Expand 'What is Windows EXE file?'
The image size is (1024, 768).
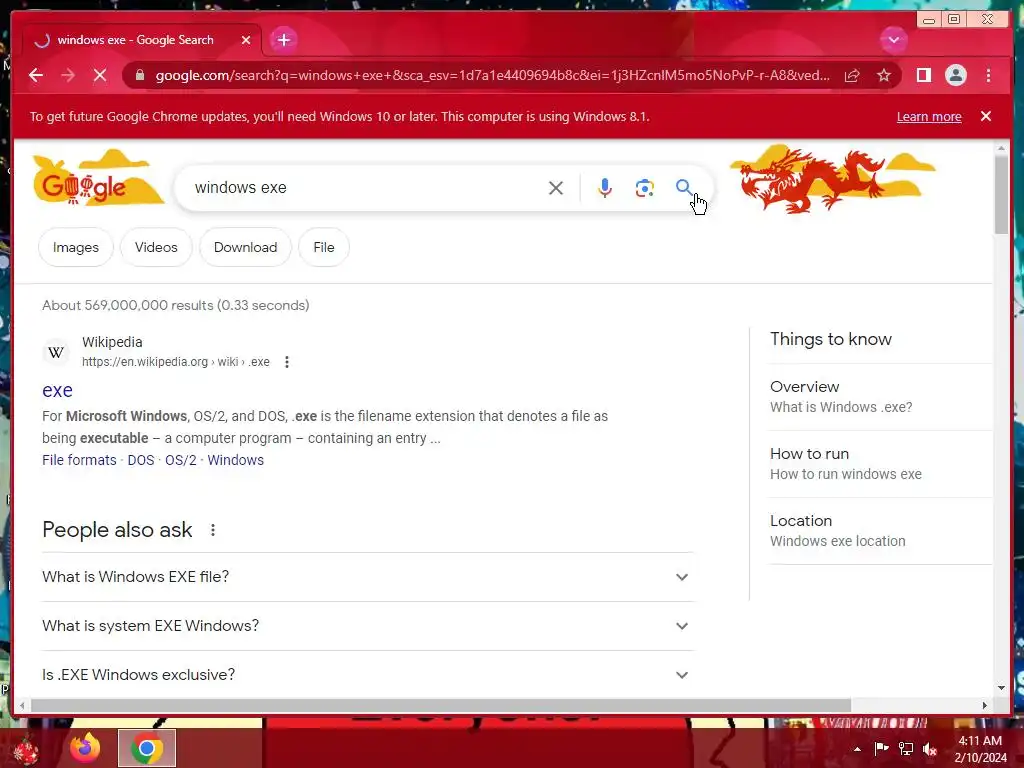[x=367, y=577]
